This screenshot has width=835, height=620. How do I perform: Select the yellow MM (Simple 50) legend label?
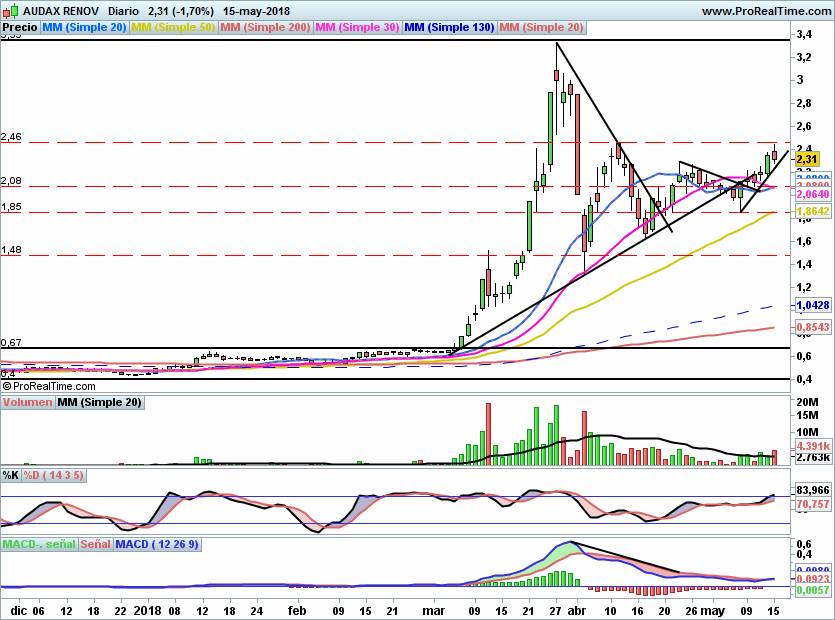click(x=174, y=27)
